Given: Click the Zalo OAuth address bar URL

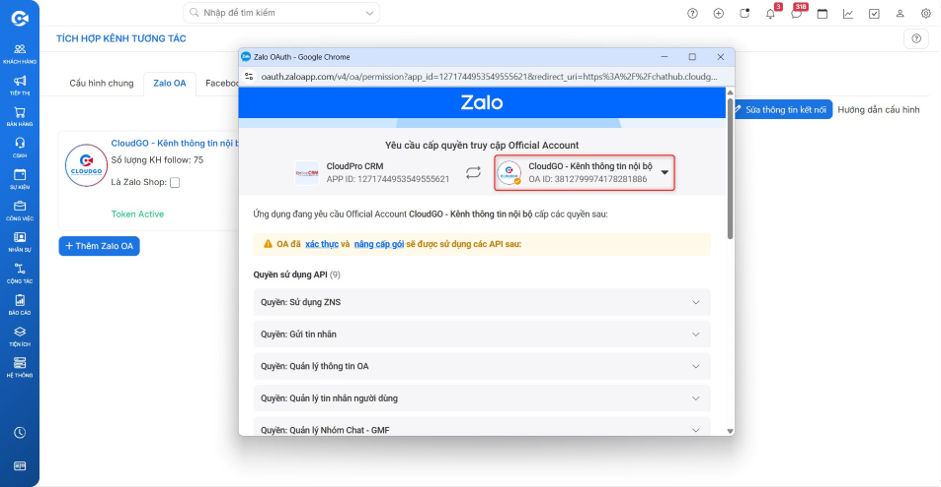Looking at the screenshot, I should click(489, 77).
